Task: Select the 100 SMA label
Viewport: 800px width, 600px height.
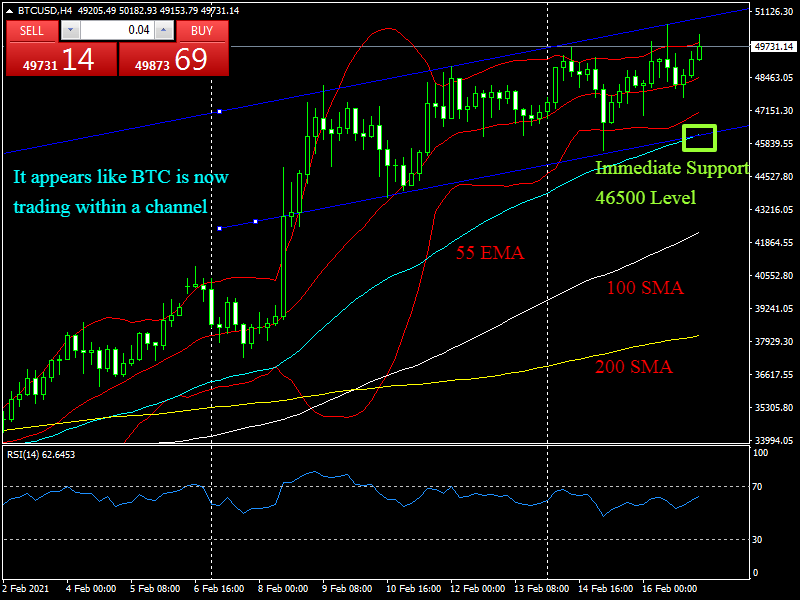Action: 645,287
